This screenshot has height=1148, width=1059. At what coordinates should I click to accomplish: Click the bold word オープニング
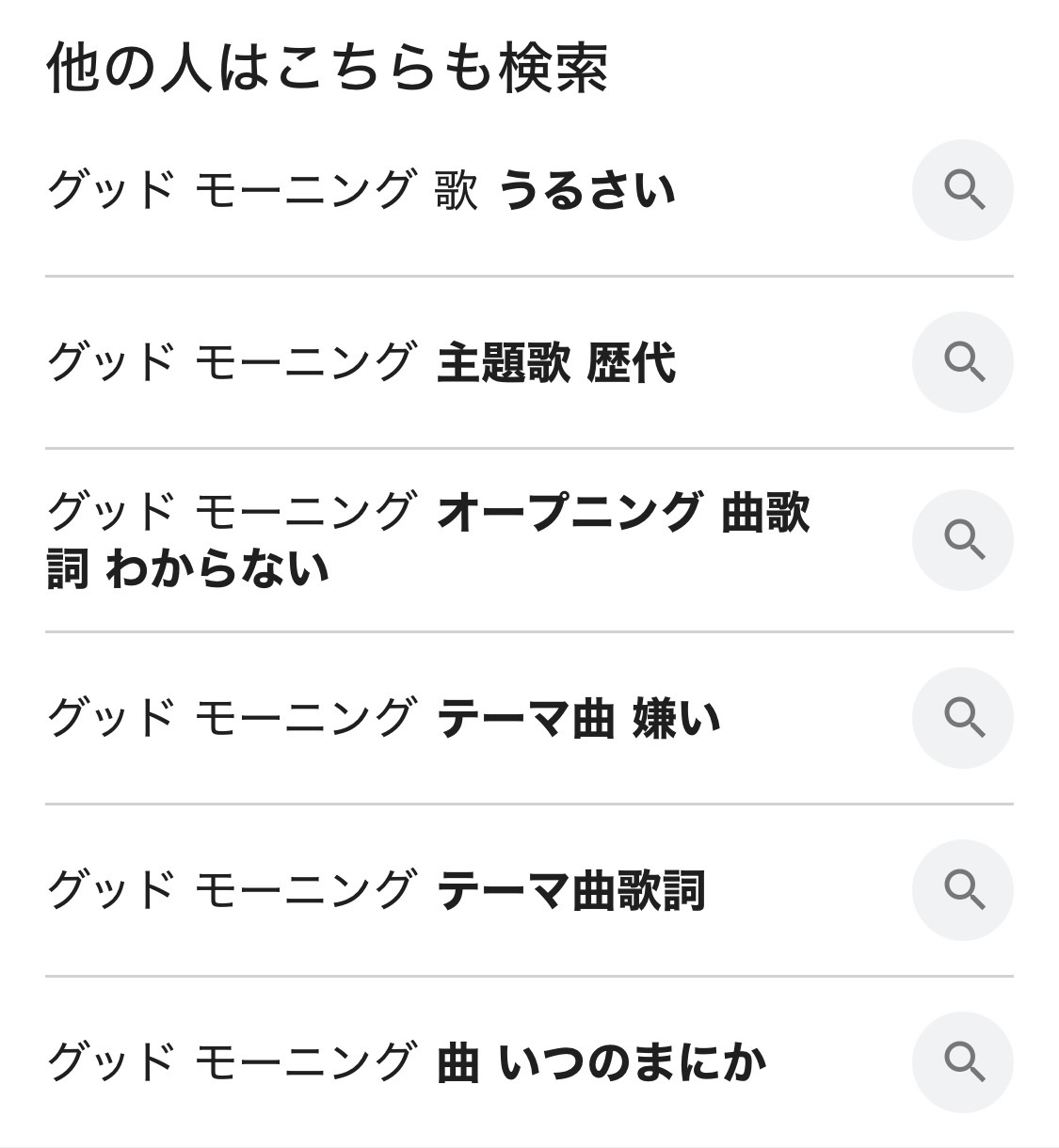(569, 513)
